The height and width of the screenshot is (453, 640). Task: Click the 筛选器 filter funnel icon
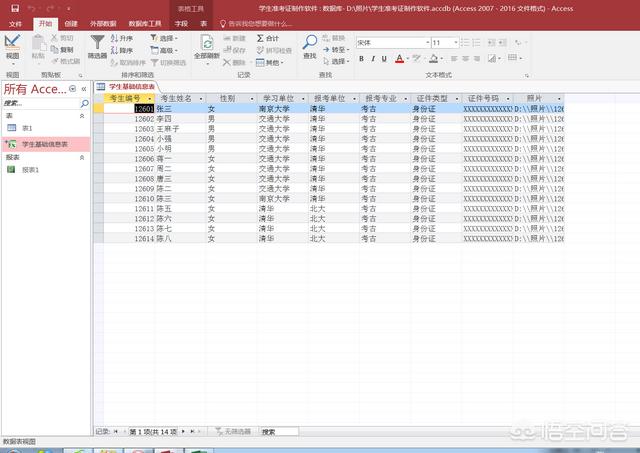pos(97,45)
